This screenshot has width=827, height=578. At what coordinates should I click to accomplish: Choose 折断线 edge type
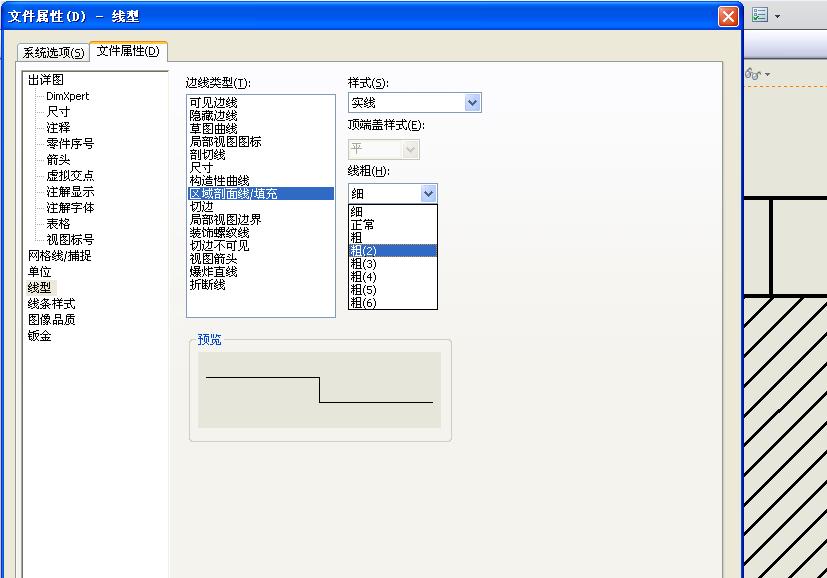coord(261,285)
